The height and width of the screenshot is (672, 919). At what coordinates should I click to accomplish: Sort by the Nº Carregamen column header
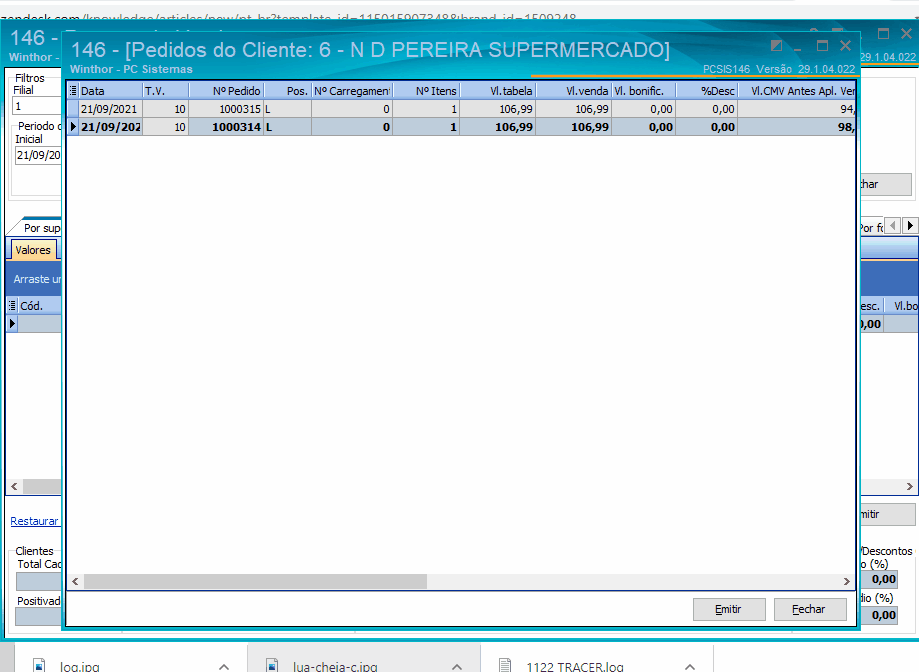click(x=352, y=91)
